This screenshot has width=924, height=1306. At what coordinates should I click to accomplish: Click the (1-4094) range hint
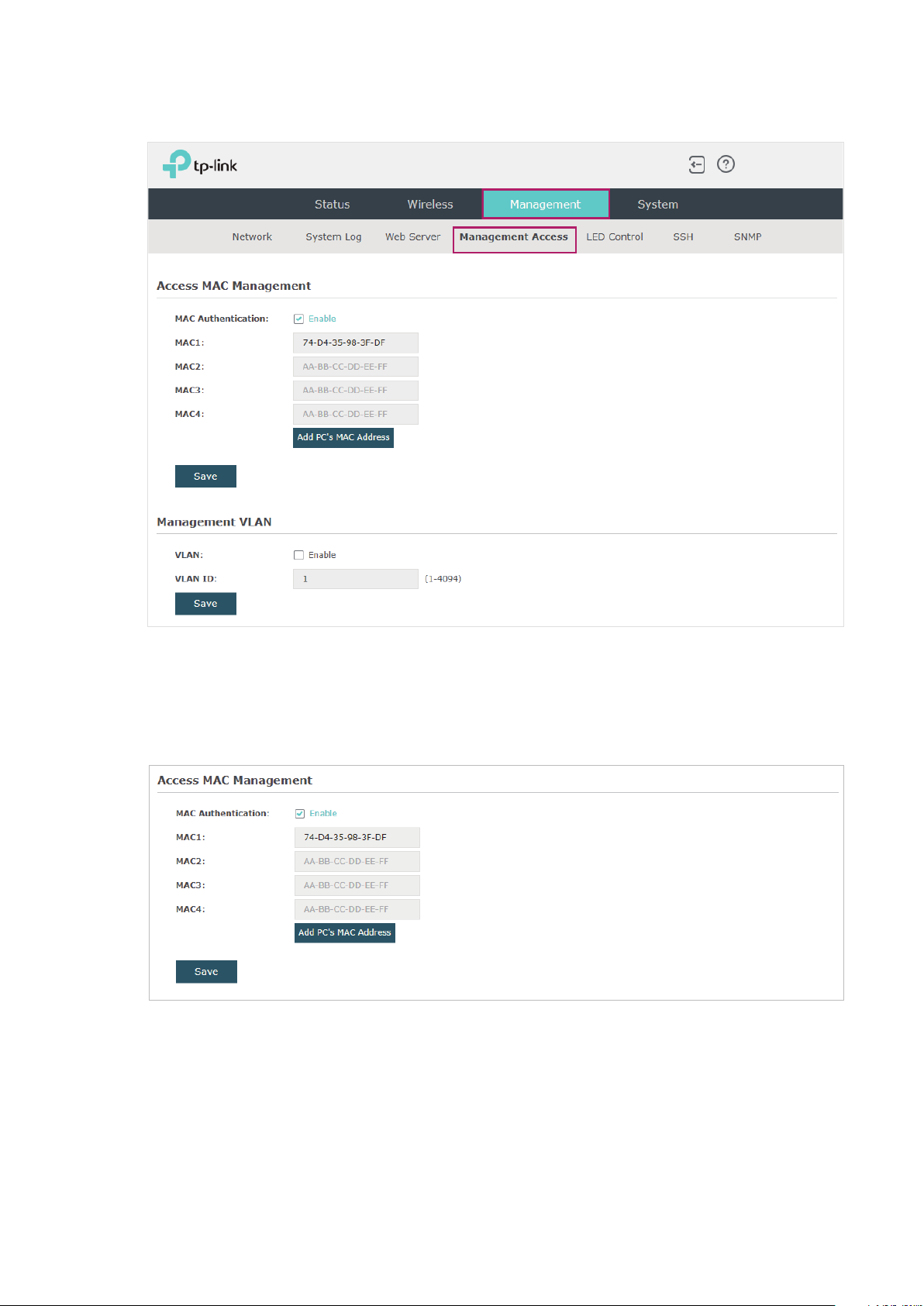coord(443,579)
